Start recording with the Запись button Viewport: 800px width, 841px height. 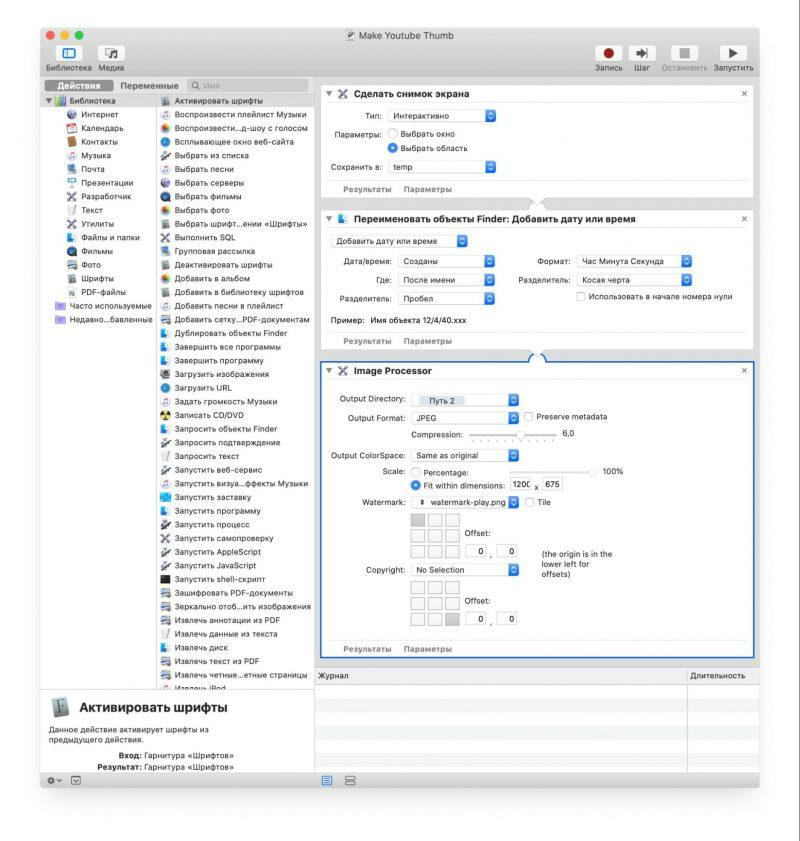[611, 53]
